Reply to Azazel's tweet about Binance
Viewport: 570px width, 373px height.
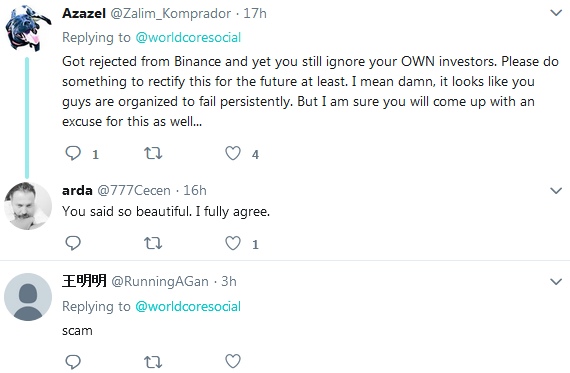coord(73,153)
